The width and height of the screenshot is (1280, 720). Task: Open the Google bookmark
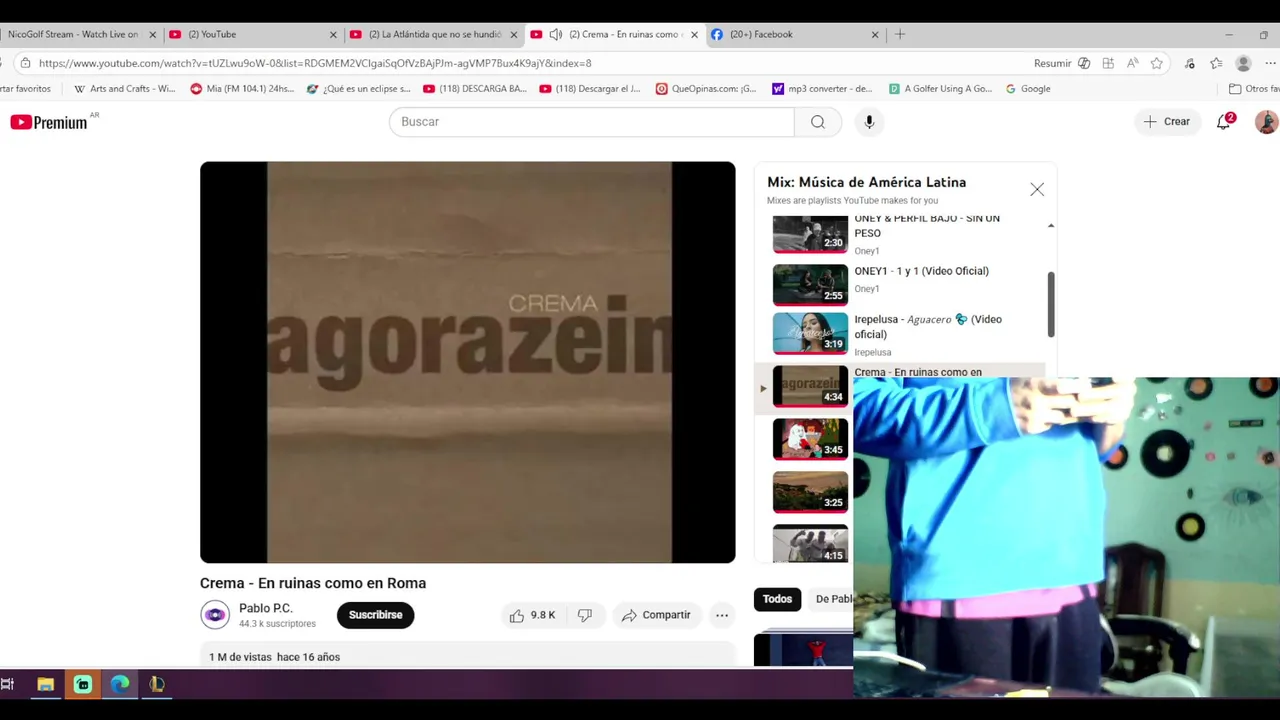1028,88
